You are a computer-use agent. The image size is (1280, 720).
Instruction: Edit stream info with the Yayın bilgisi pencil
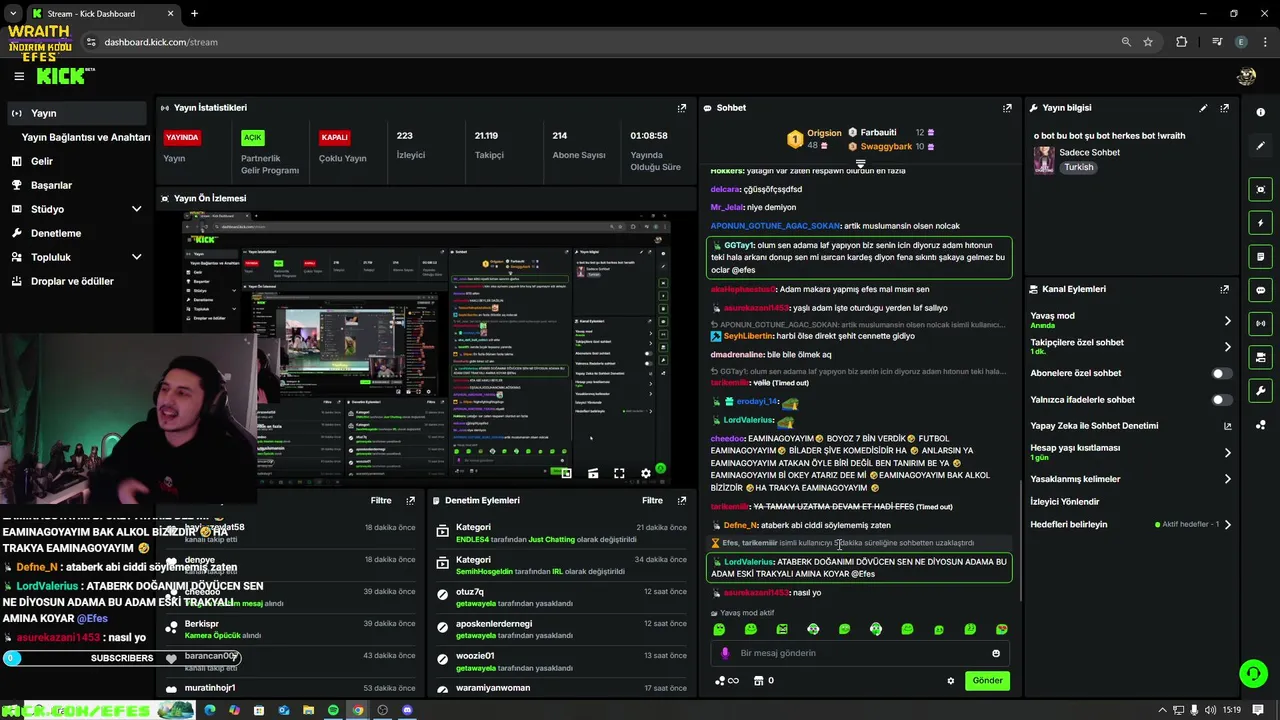coord(1203,108)
